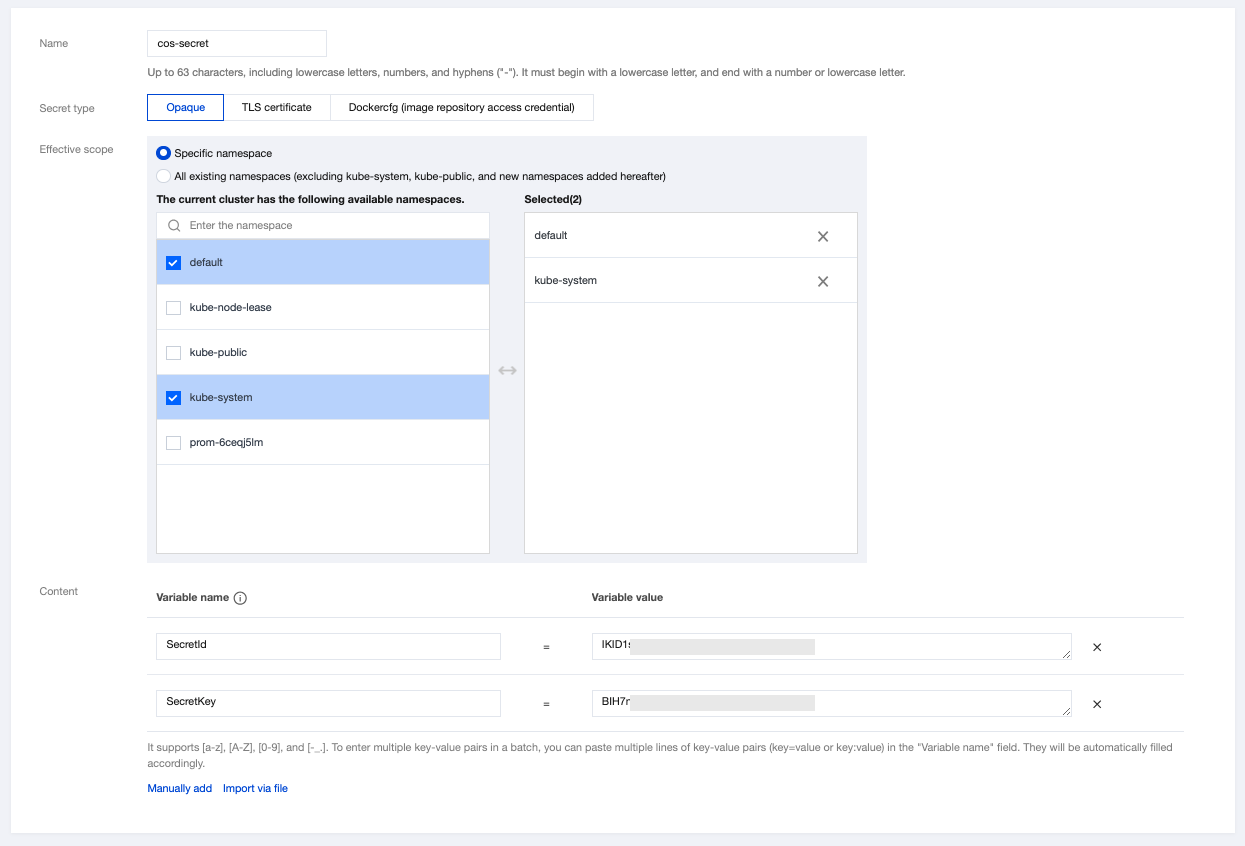The height and width of the screenshot is (846, 1245).
Task: Select the Opaque secret type
Action: (x=185, y=107)
